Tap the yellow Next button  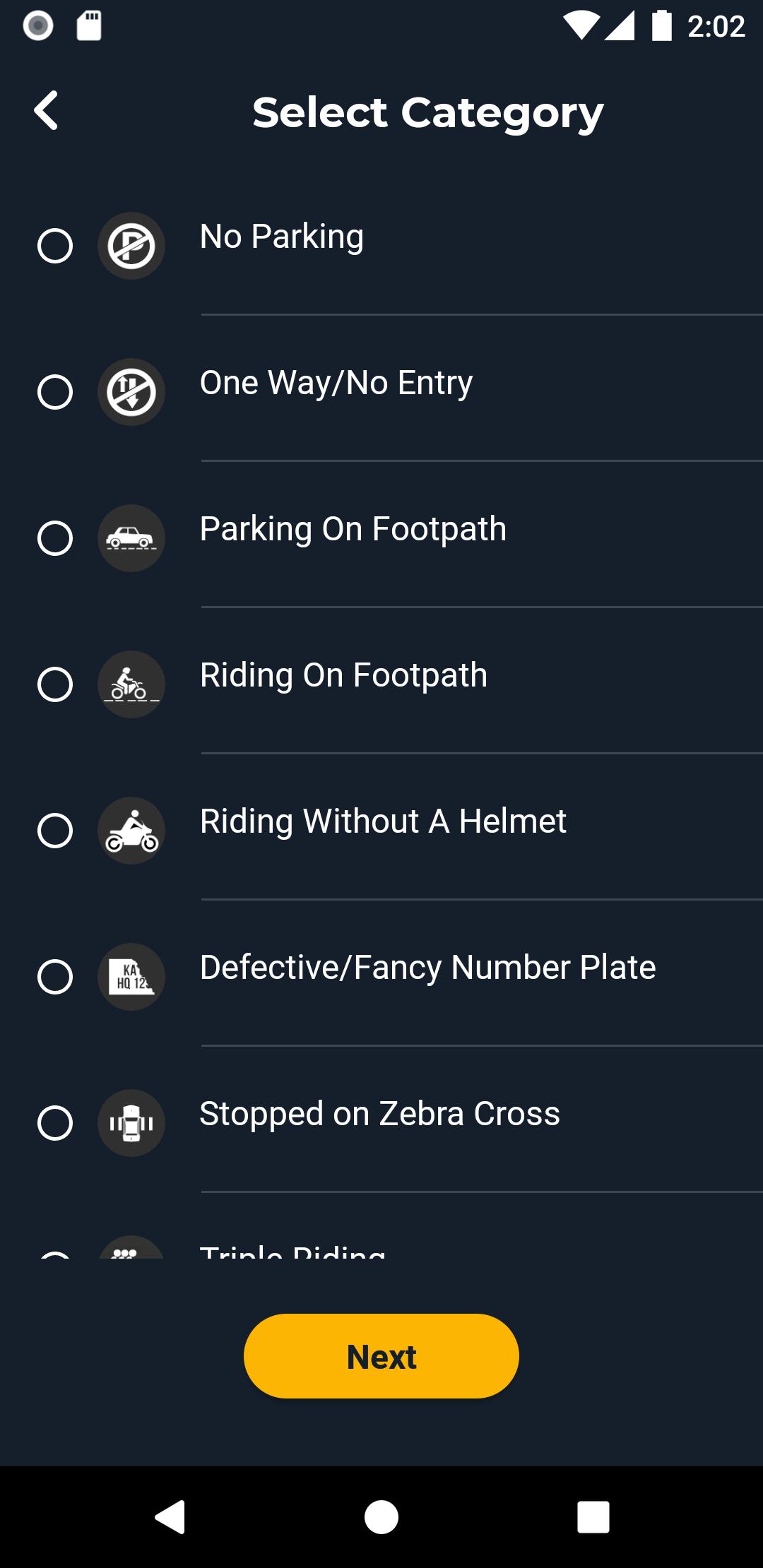[x=381, y=1356]
